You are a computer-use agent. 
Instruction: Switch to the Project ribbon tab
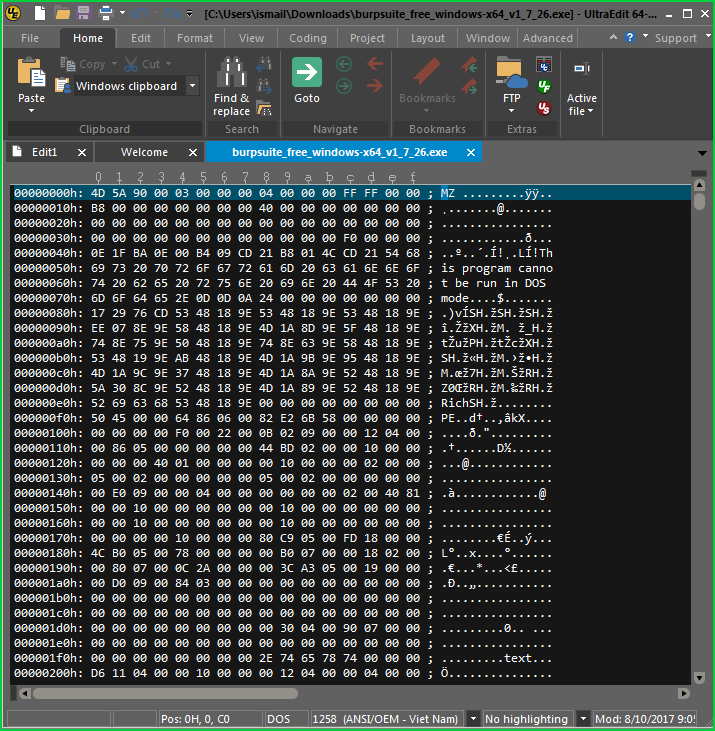coord(367,38)
